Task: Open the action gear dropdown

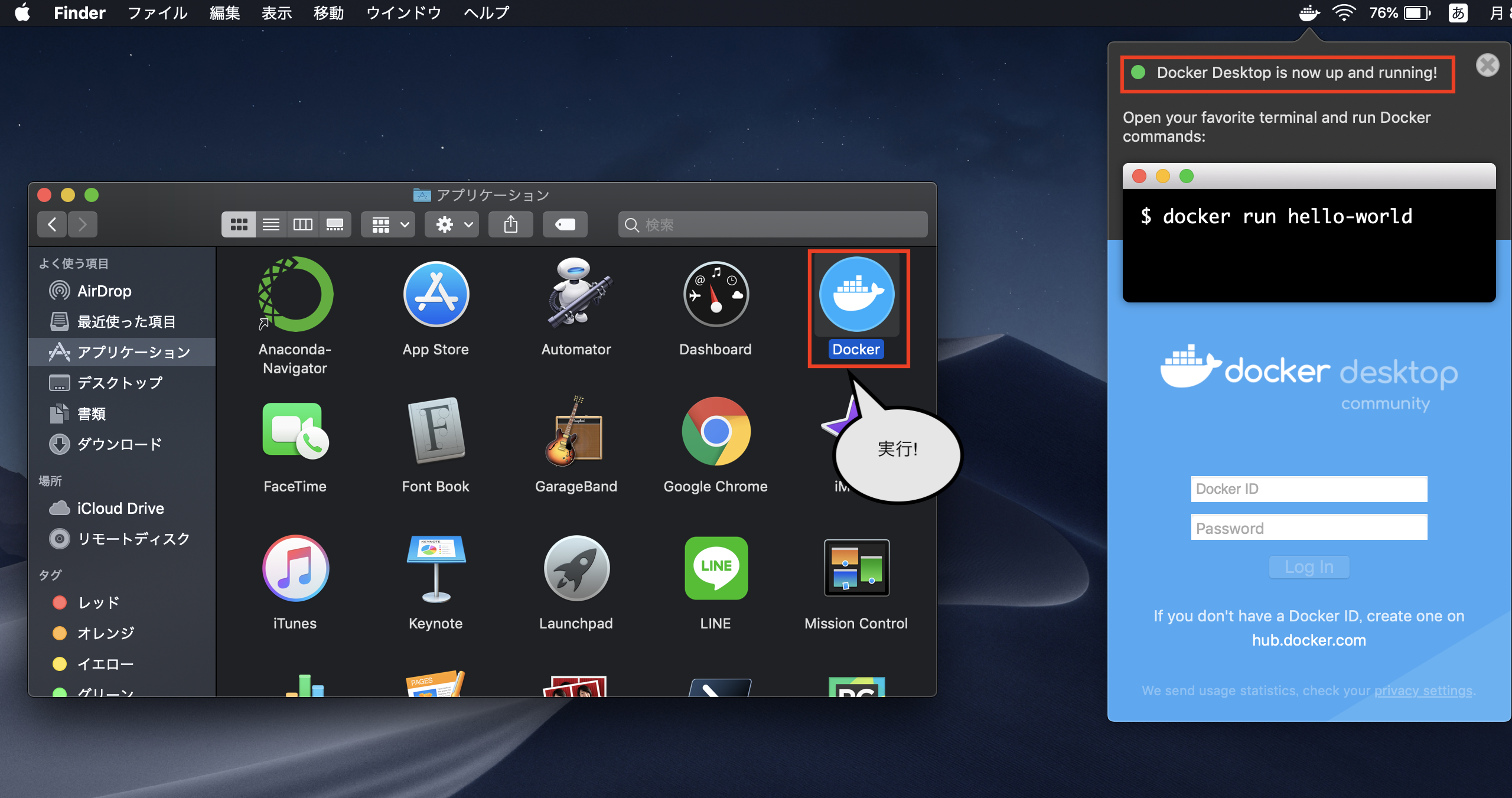Action: coord(451,224)
